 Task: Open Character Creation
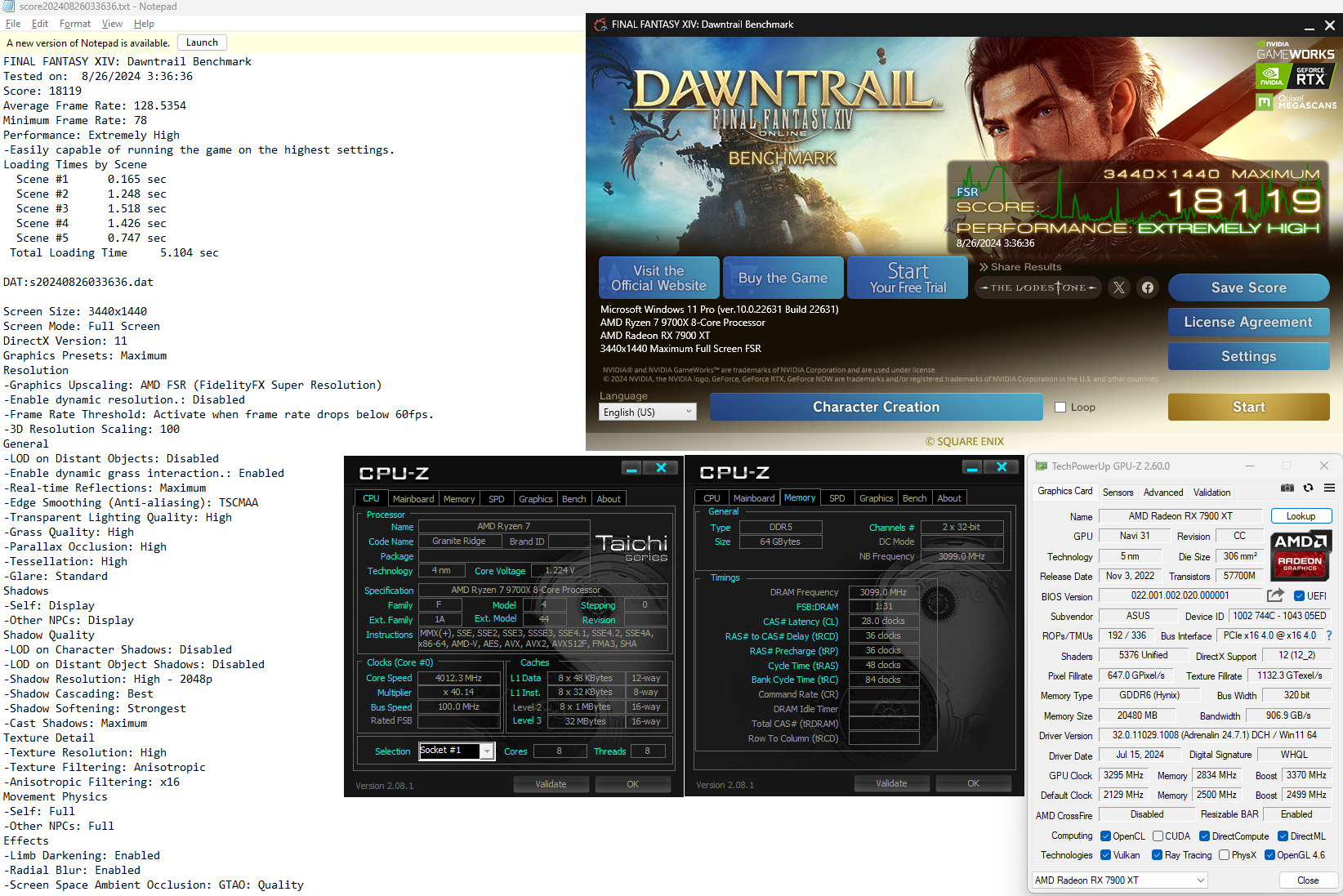tap(876, 407)
